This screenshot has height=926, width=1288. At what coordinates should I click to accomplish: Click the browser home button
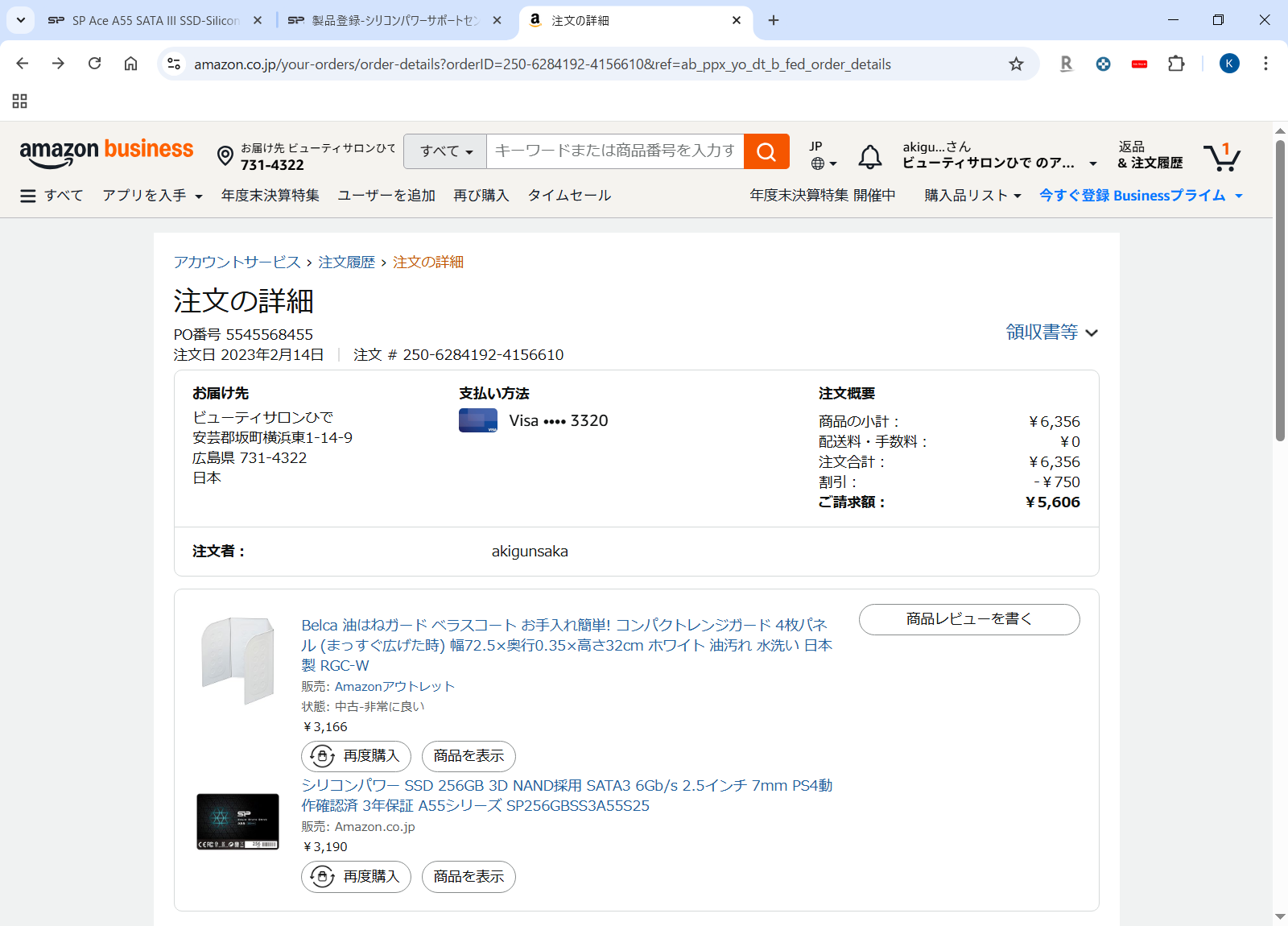130,64
